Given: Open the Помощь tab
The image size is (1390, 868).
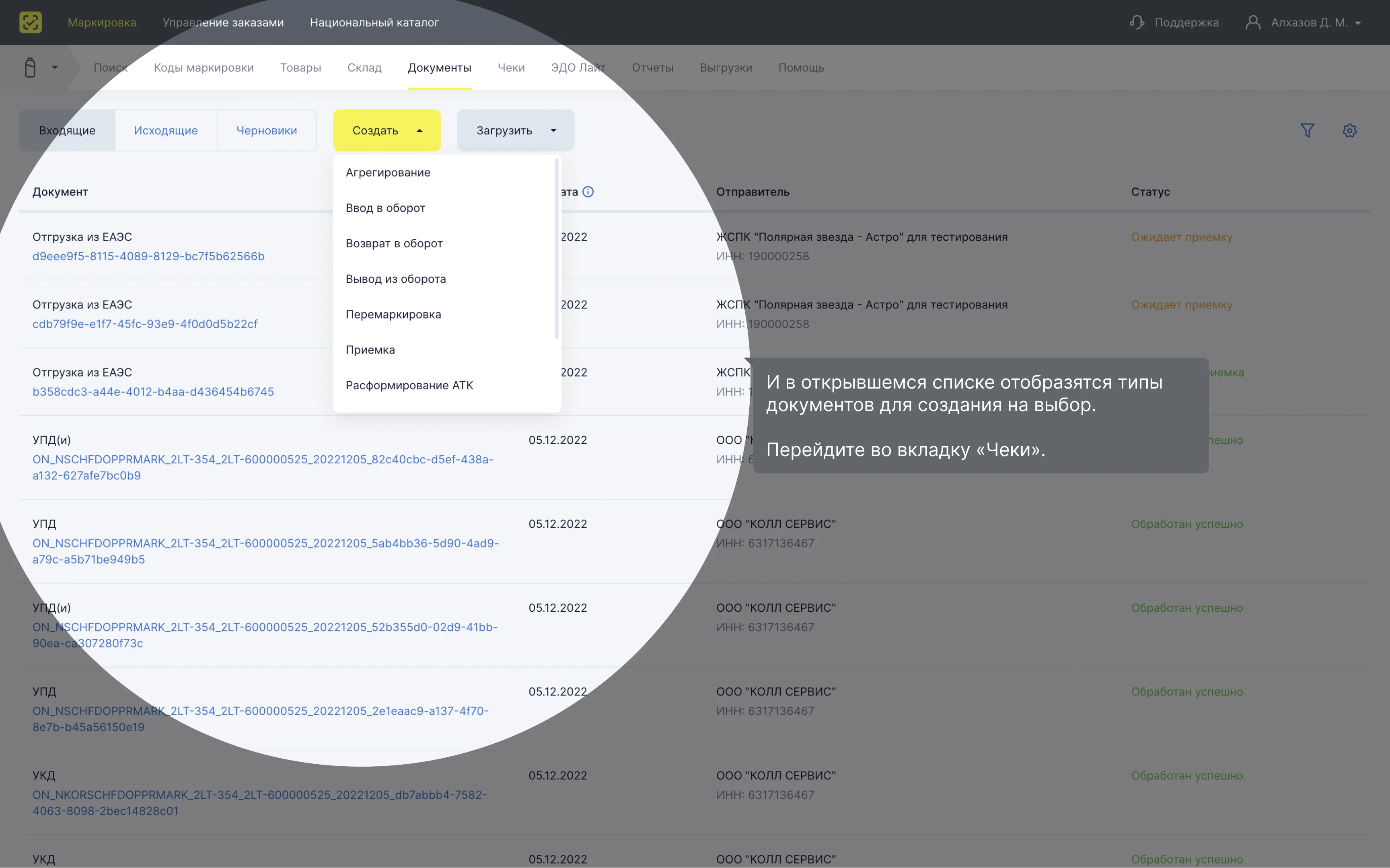Looking at the screenshot, I should (x=801, y=68).
